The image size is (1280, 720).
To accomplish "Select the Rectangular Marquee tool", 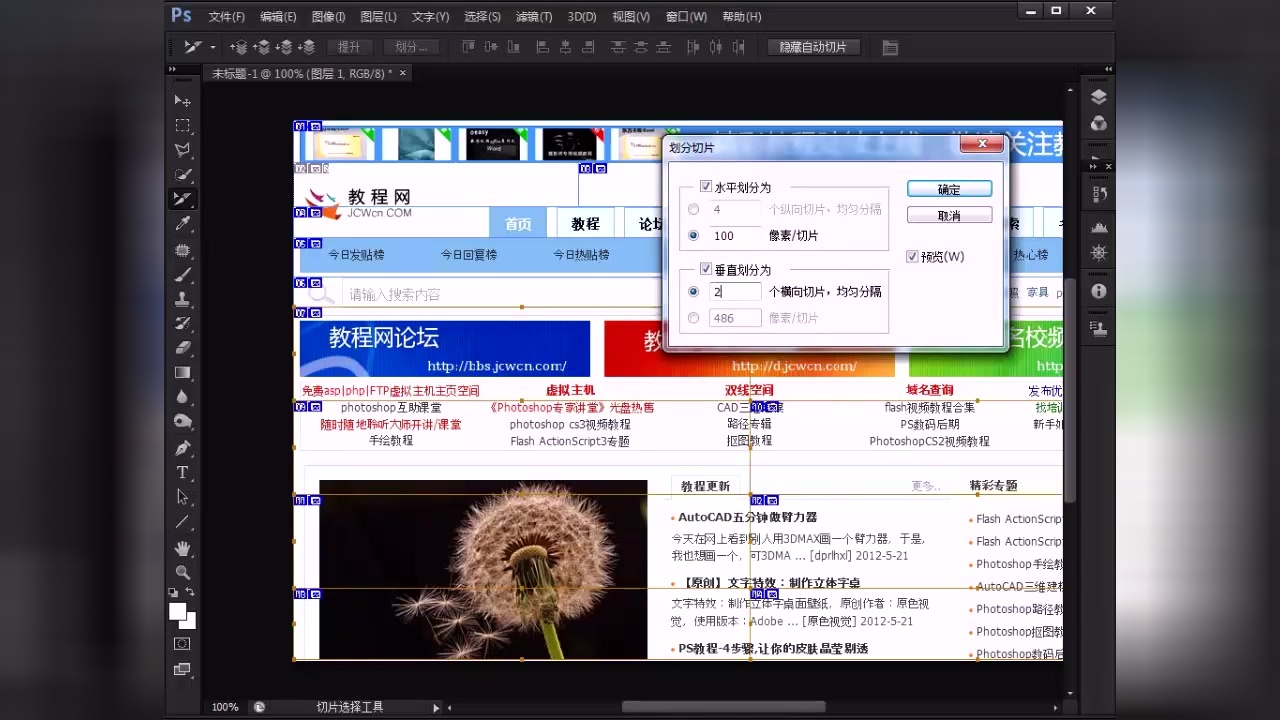I will click(182, 126).
